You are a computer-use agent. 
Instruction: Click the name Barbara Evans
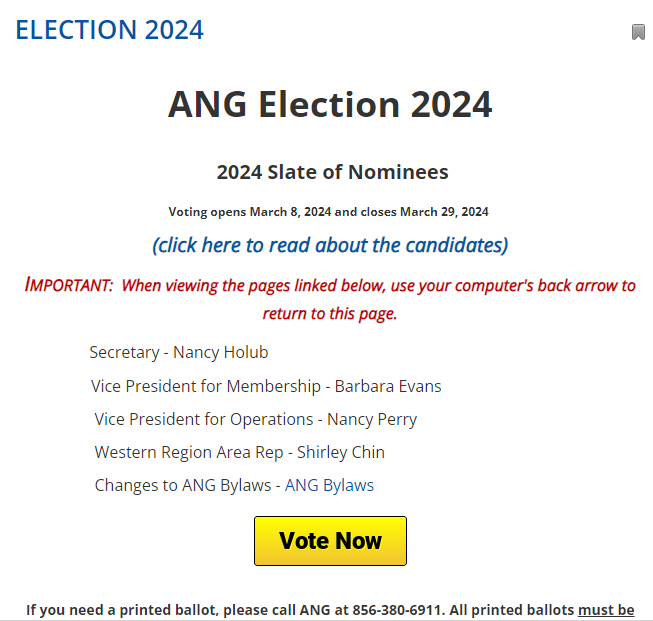tap(388, 386)
